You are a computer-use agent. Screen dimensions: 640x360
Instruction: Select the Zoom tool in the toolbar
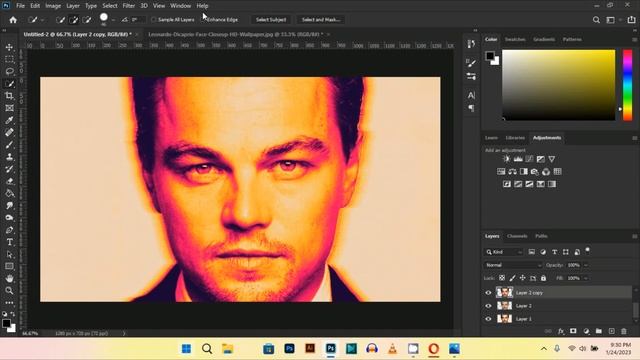click(9, 291)
